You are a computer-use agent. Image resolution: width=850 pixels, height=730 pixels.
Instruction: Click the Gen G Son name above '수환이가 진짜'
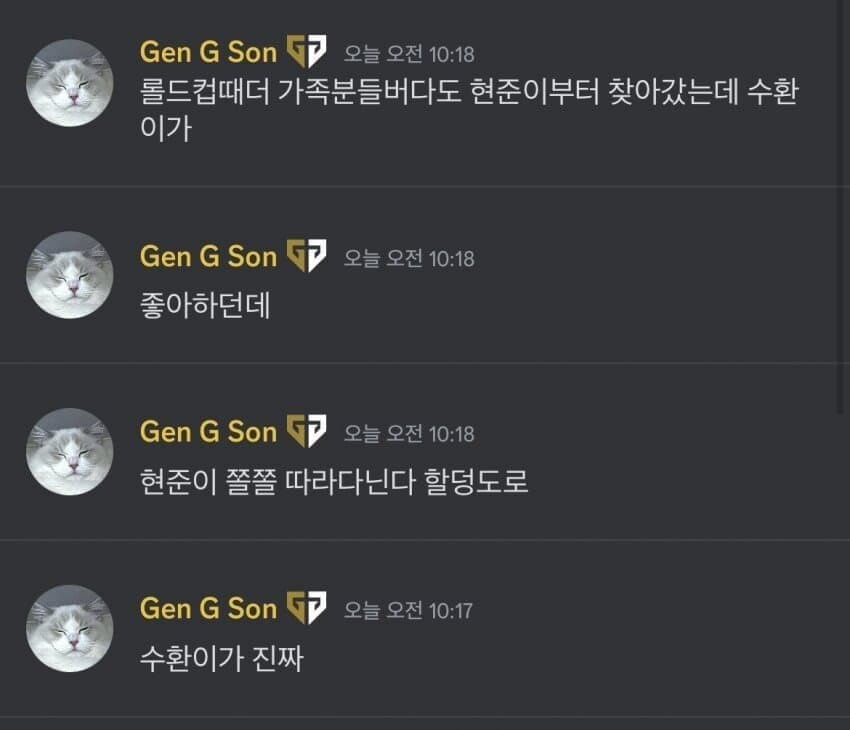pos(208,608)
